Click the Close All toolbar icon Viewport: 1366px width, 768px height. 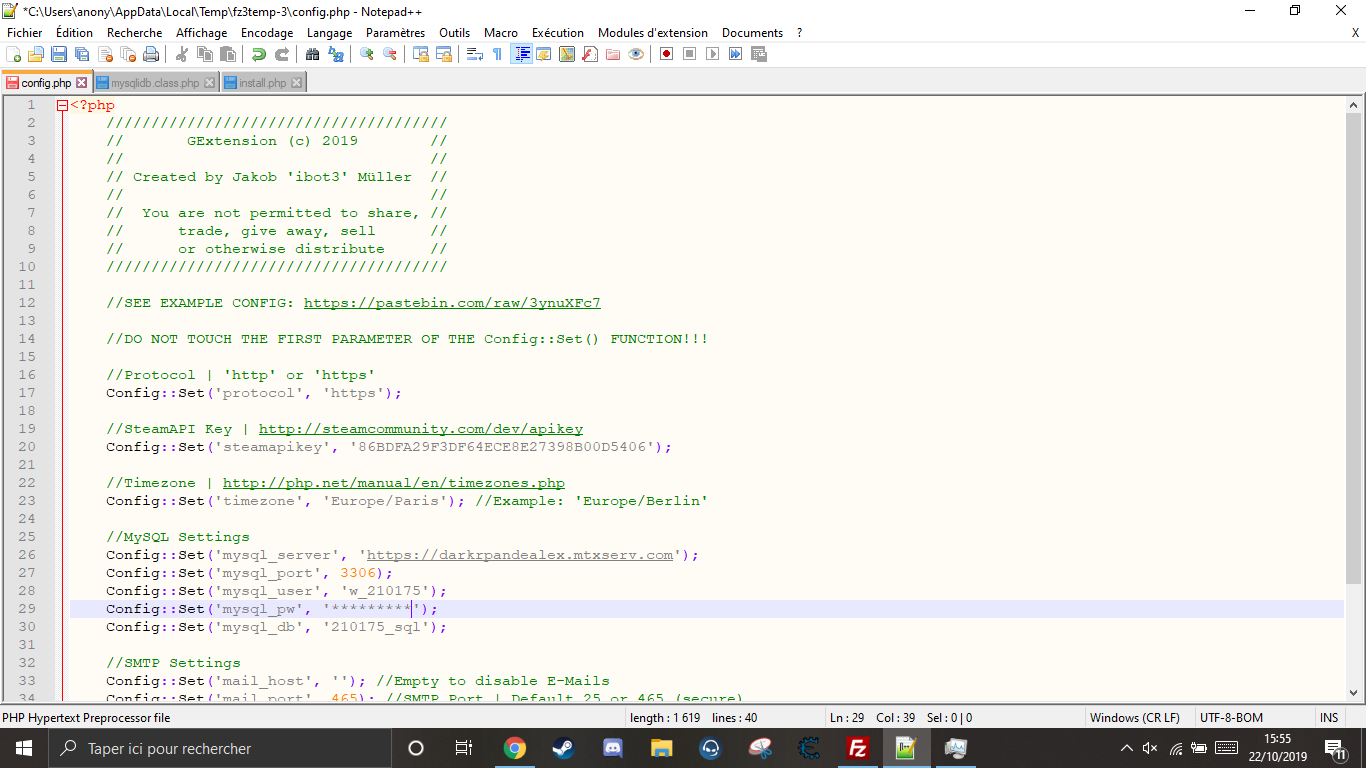[128, 54]
